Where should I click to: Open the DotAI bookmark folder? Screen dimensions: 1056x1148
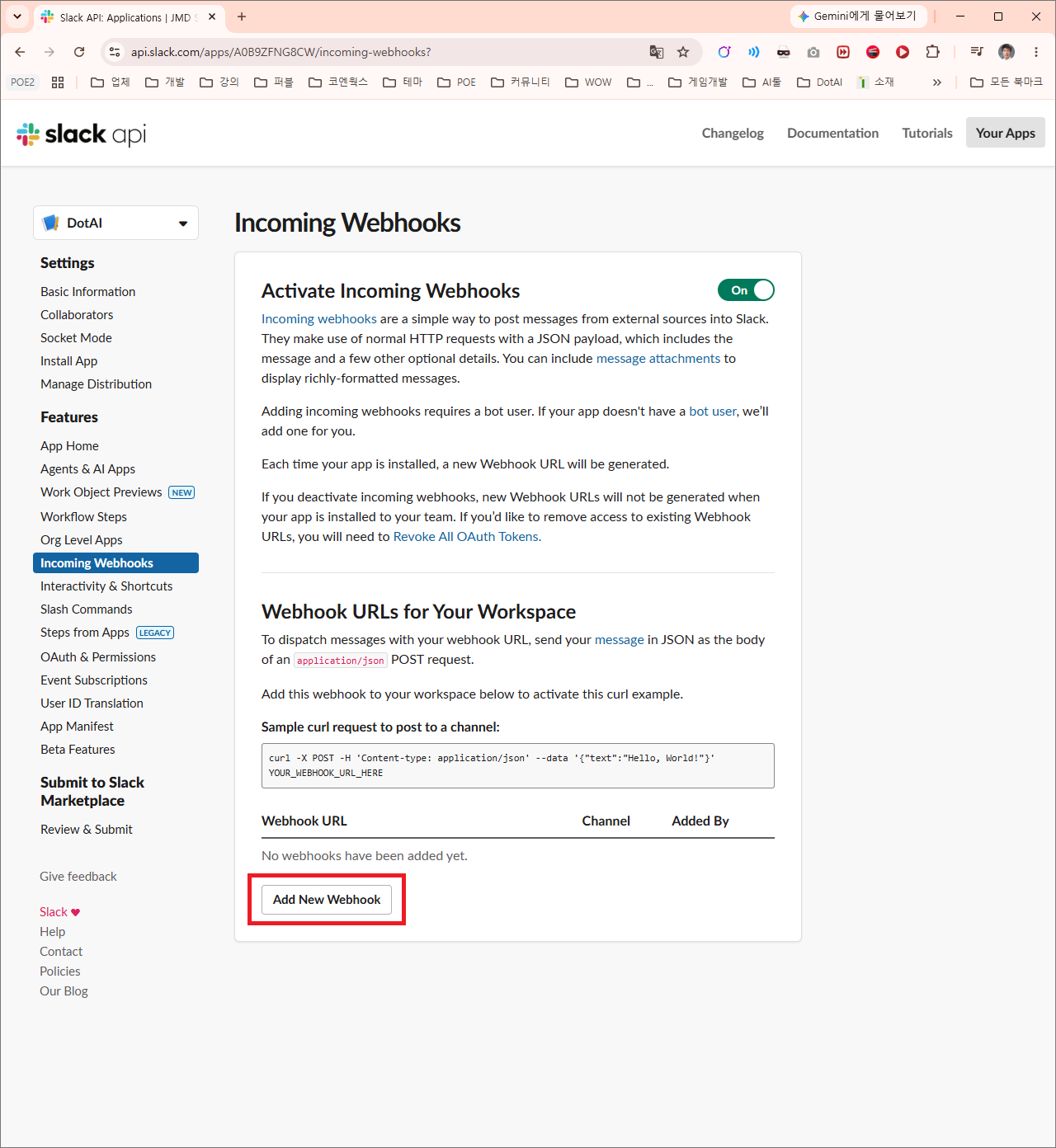(820, 82)
